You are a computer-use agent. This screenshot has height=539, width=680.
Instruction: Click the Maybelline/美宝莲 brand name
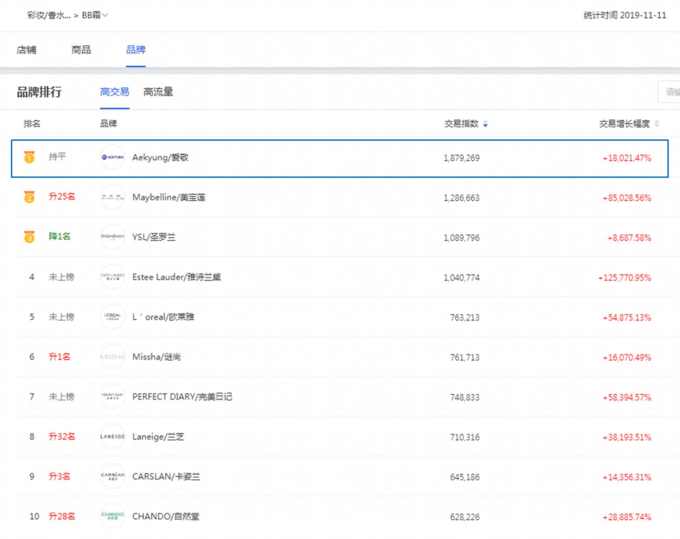click(x=169, y=197)
